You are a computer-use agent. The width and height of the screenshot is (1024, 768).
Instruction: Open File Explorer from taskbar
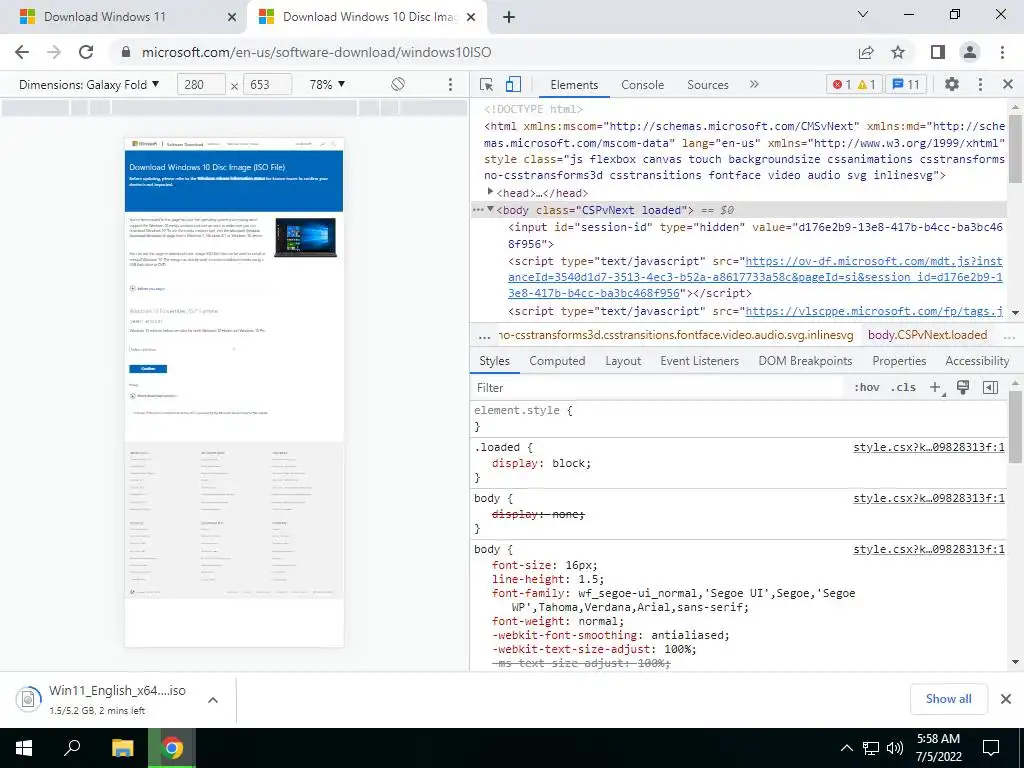122,748
